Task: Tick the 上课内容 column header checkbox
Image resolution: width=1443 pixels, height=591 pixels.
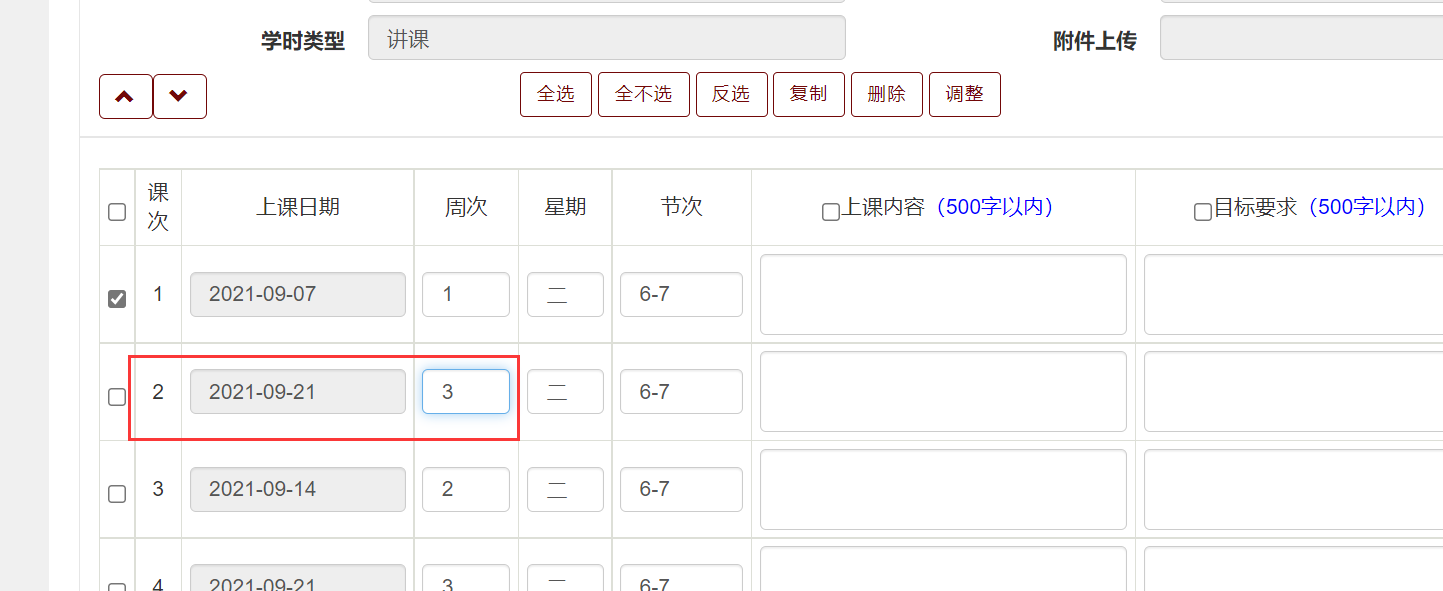Action: [x=830, y=212]
